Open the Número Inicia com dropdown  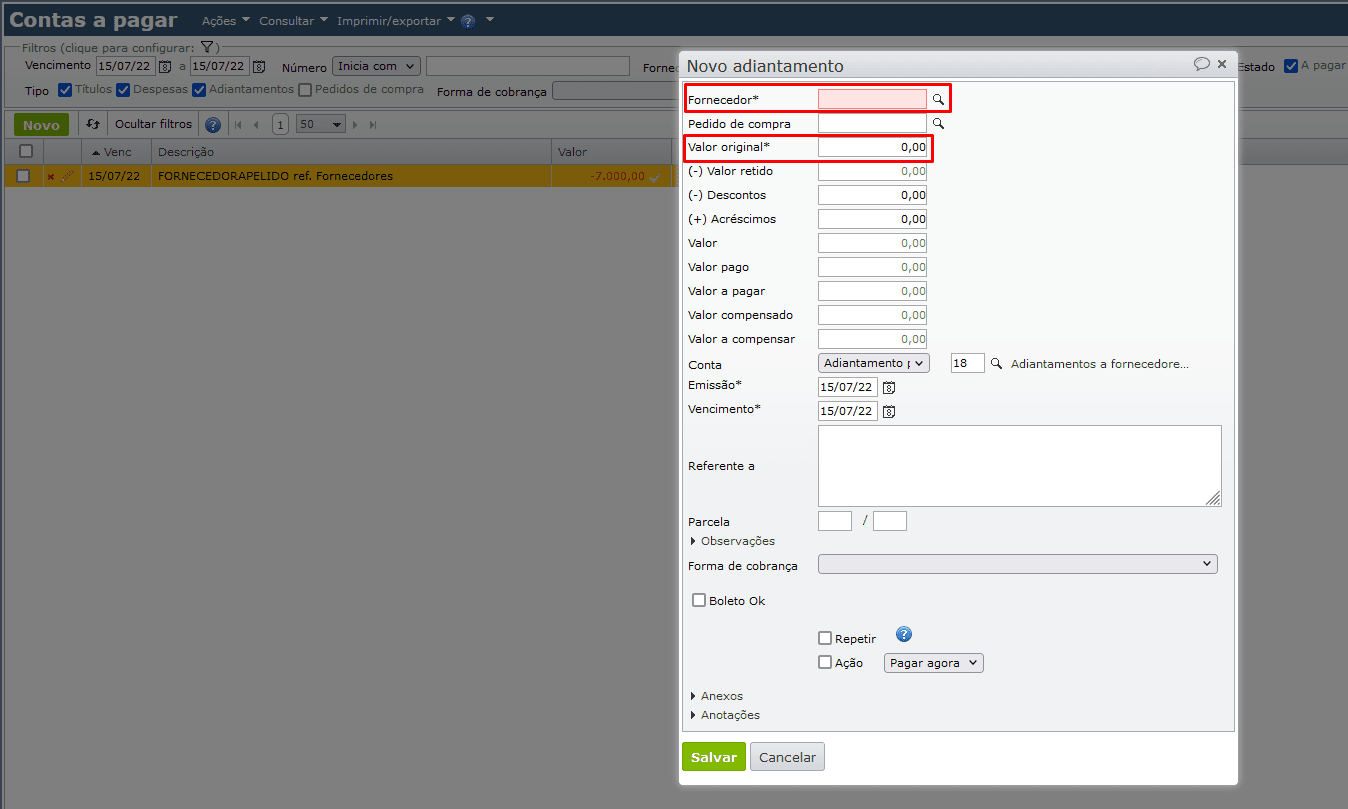(x=377, y=66)
